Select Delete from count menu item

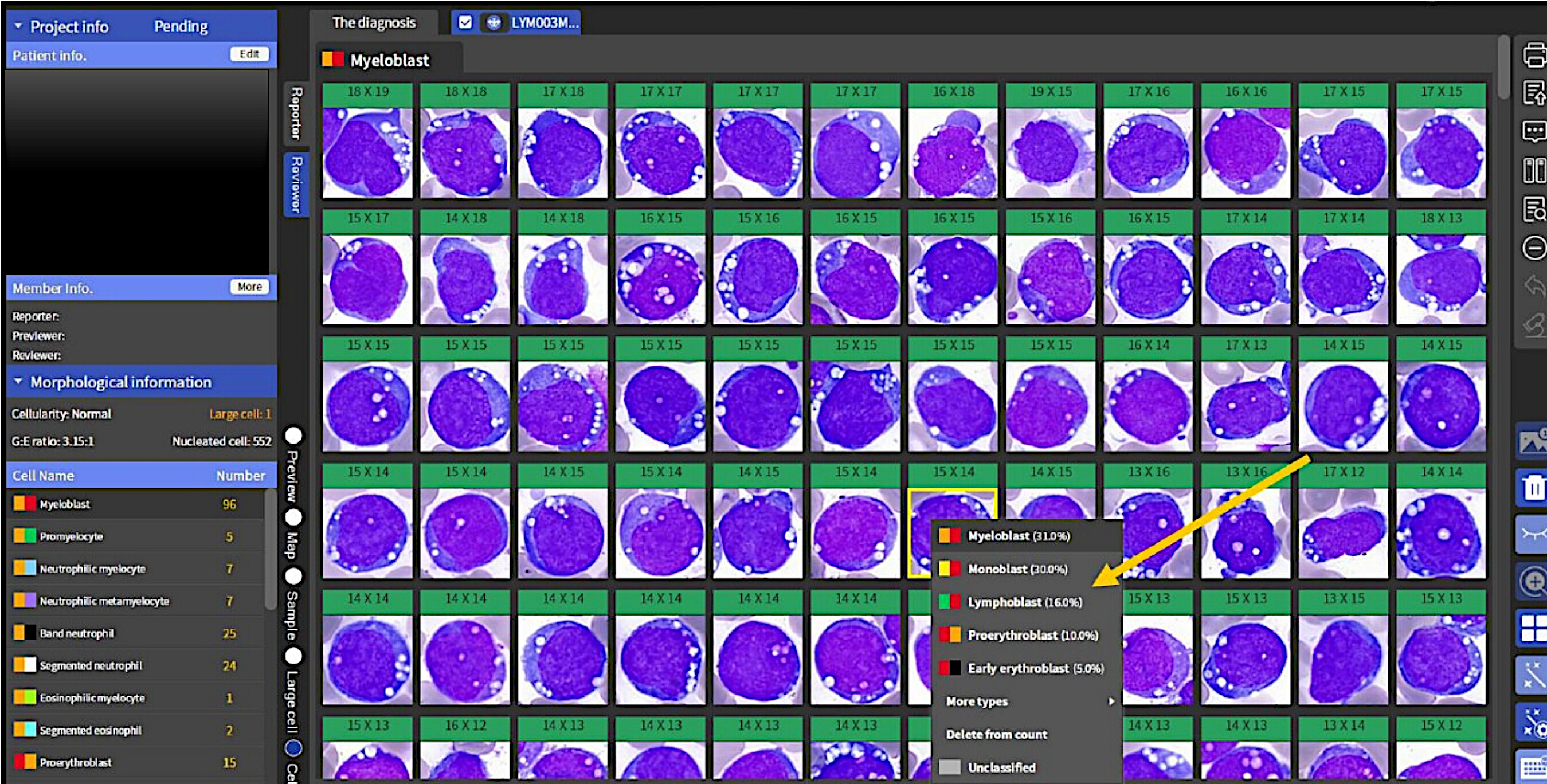[x=1028, y=734]
